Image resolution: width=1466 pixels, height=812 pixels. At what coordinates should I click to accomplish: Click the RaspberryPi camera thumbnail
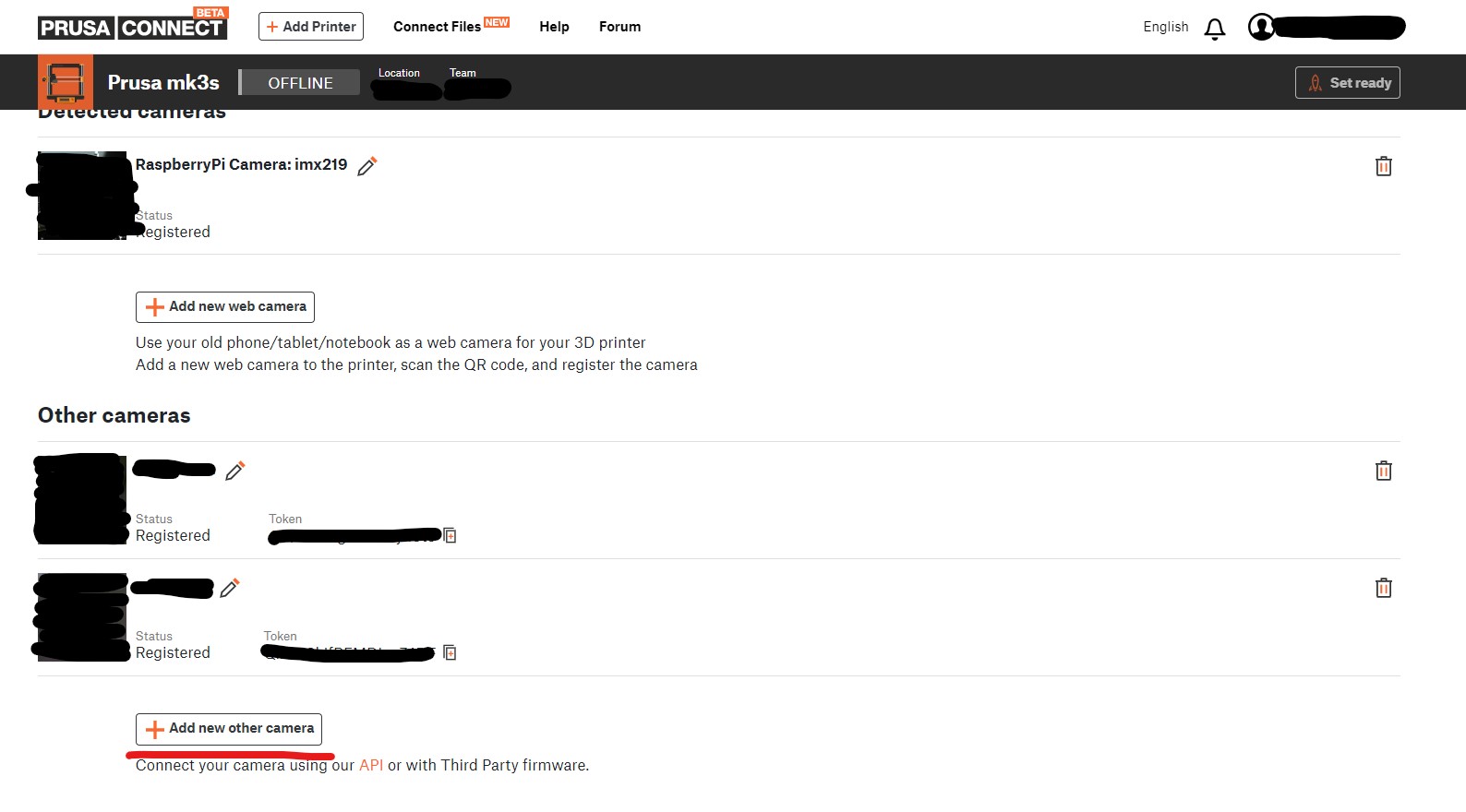(x=82, y=196)
